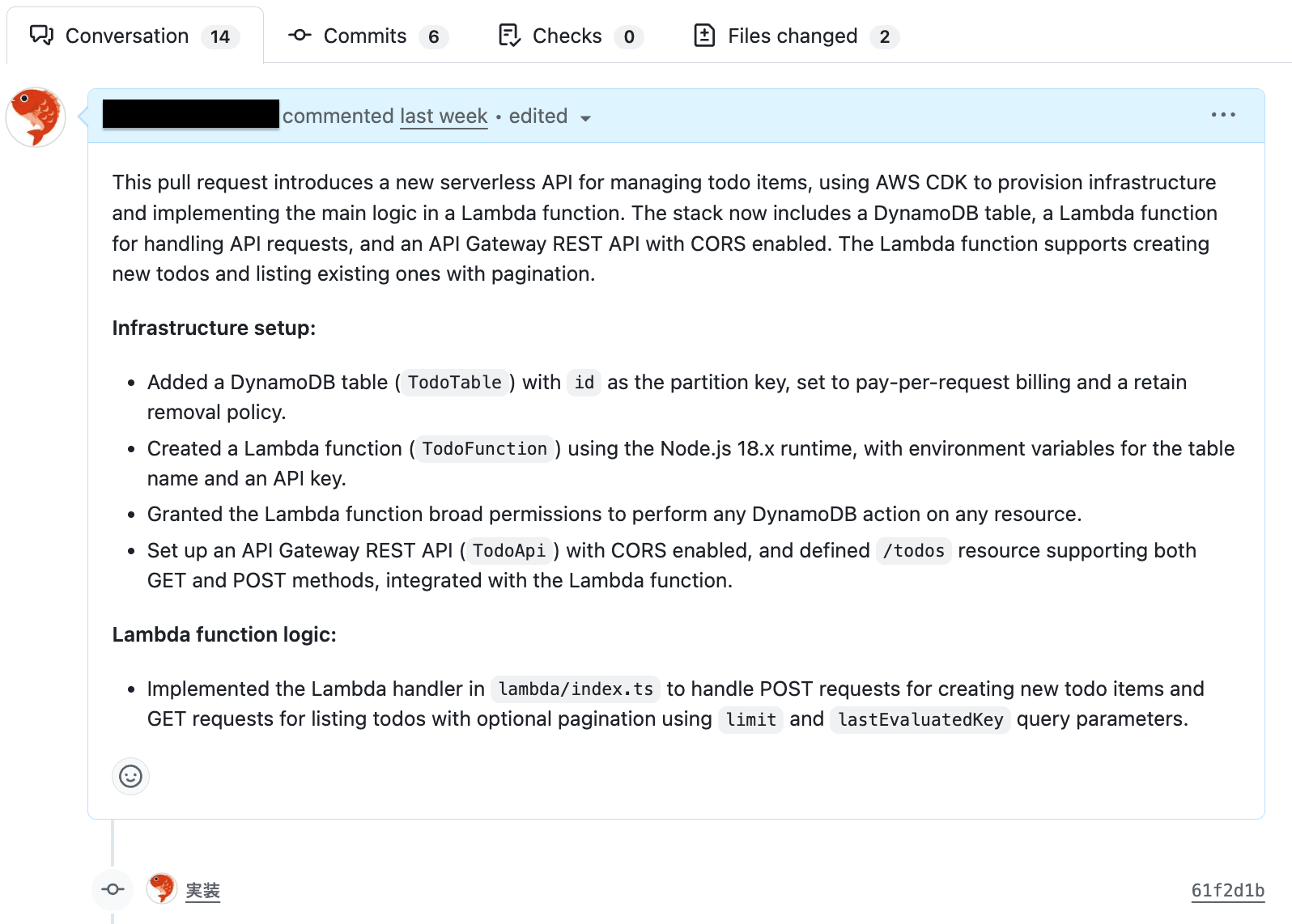The image size is (1292, 924).
Task: Click the "last week" timestamp link
Action: [444, 117]
